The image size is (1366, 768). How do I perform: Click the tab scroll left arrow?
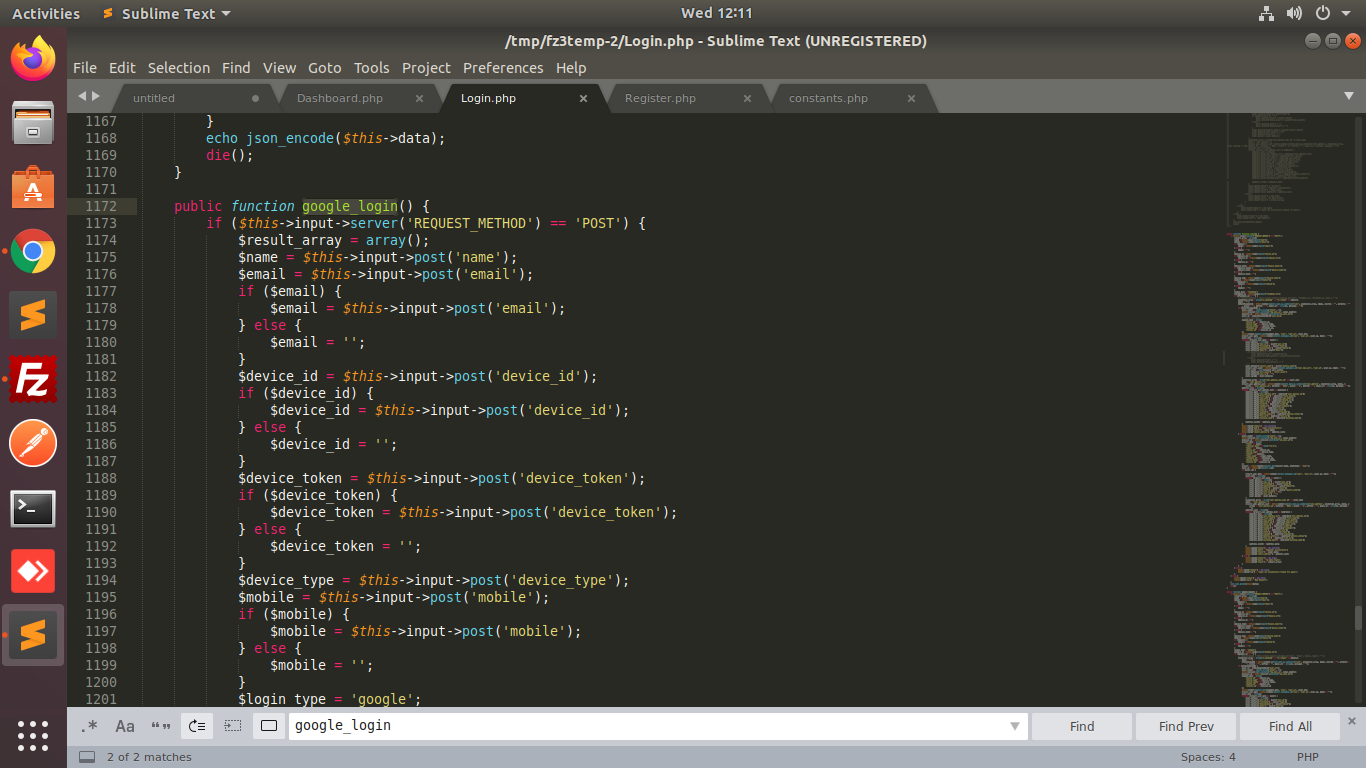click(x=83, y=96)
